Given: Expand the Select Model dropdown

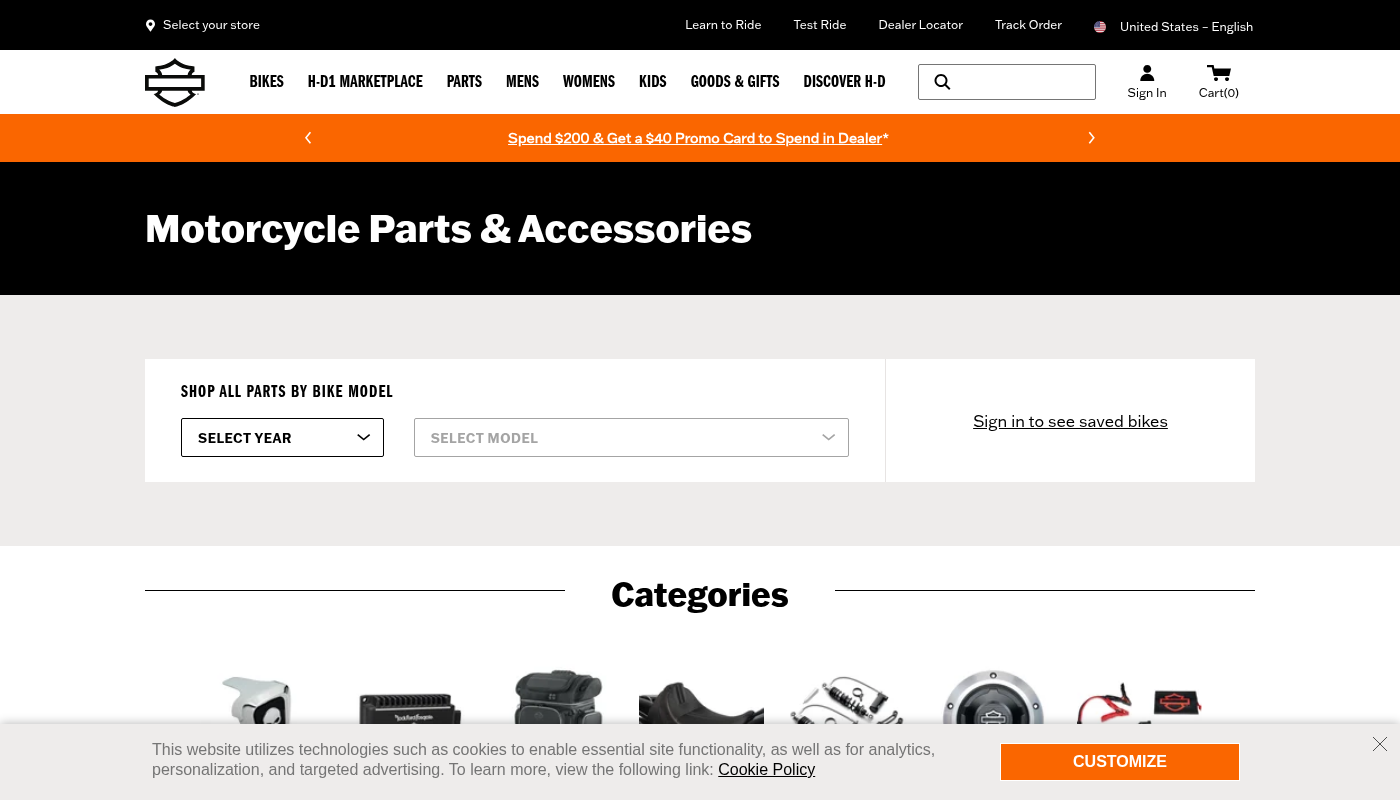Looking at the screenshot, I should point(631,438).
